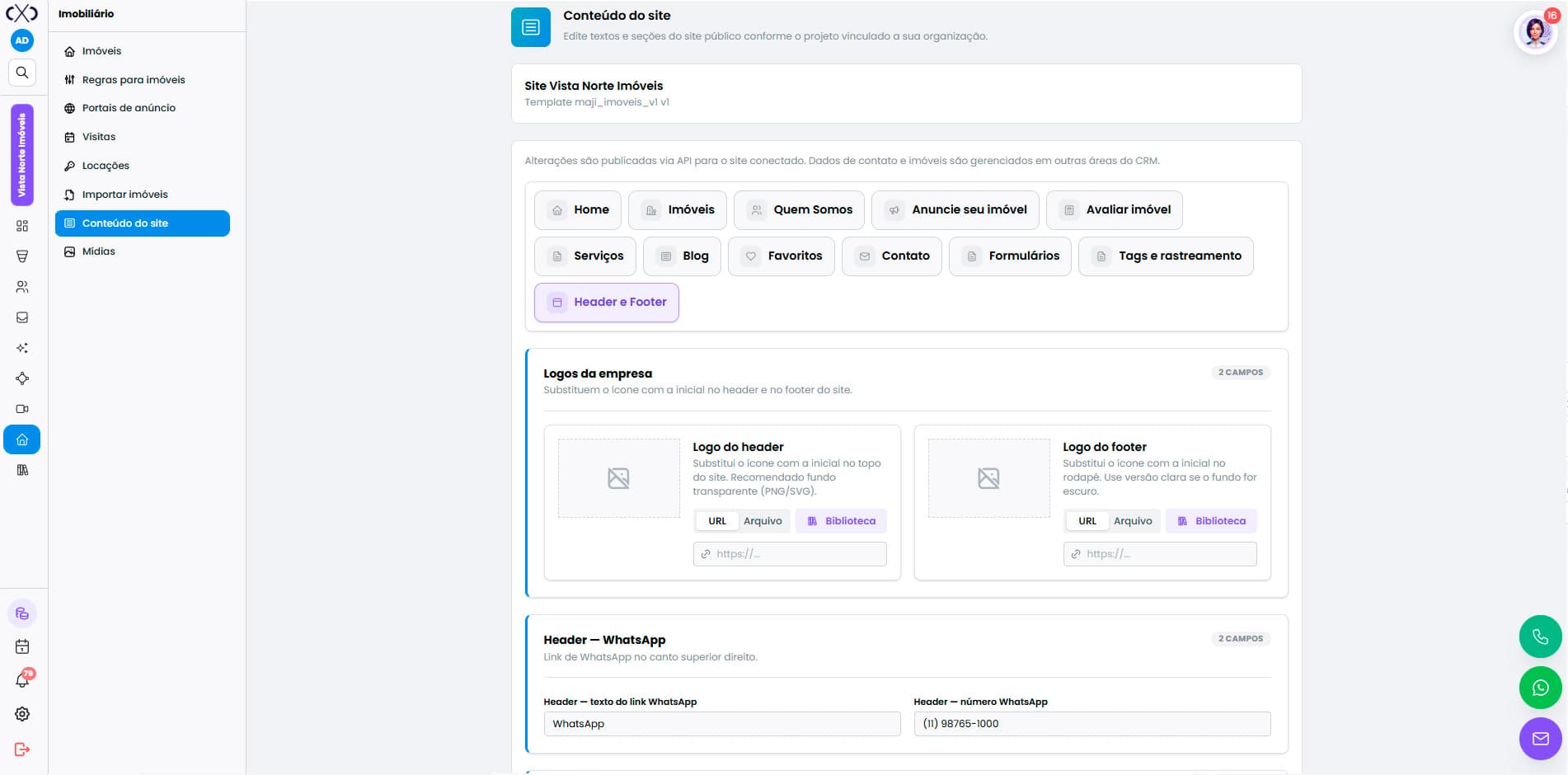The image size is (1568, 775).
Task: Open the user profile avatar
Action: click(1535, 33)
